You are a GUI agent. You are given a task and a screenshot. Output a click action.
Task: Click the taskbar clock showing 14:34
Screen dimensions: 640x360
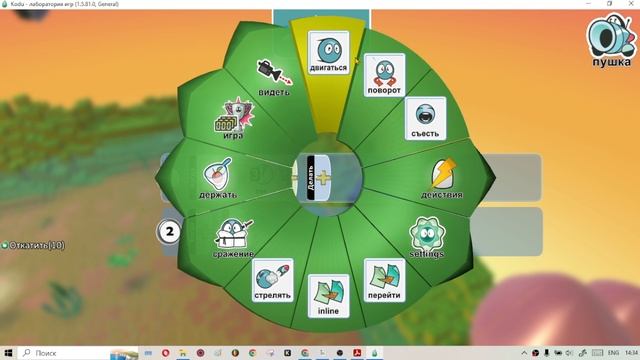coord(631,353)
